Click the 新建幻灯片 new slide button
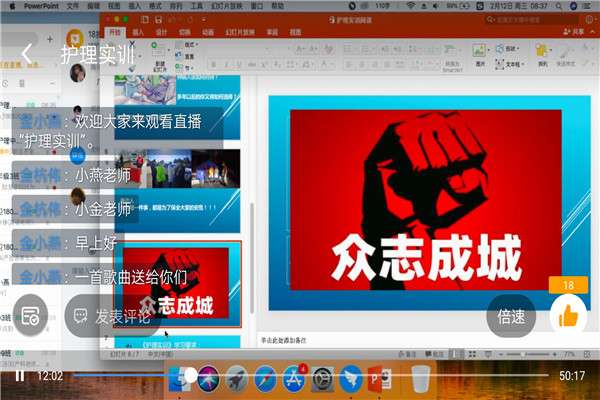Viewport: 600px width, 400px height. point(159,57)
